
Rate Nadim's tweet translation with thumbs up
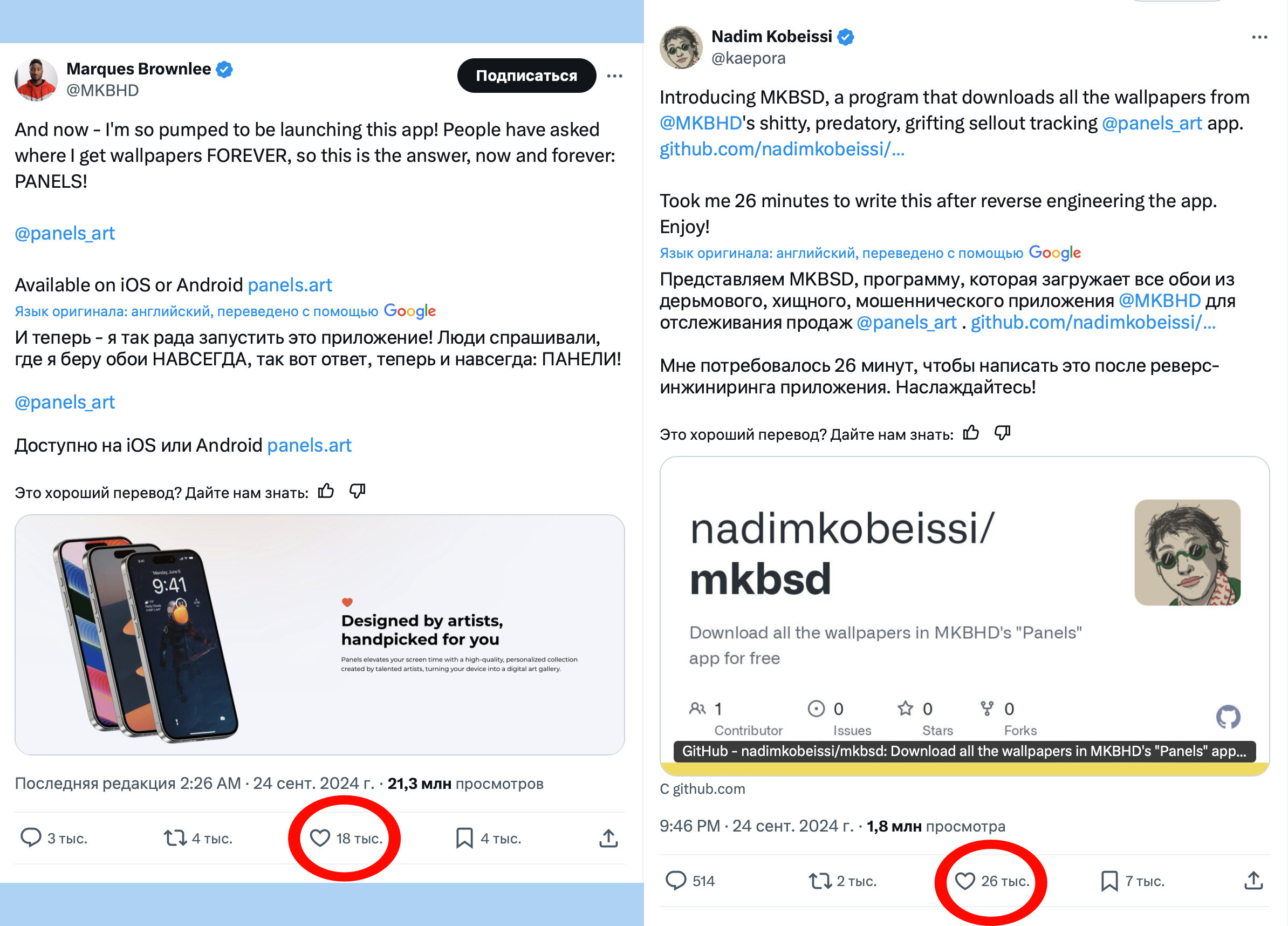[971, 433]
